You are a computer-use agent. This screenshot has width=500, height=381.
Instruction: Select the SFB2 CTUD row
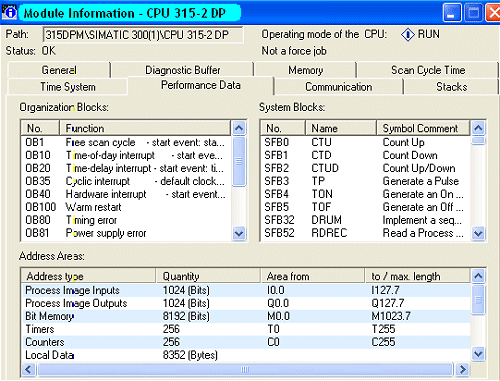pyautogui.click(x=366, y=168)
